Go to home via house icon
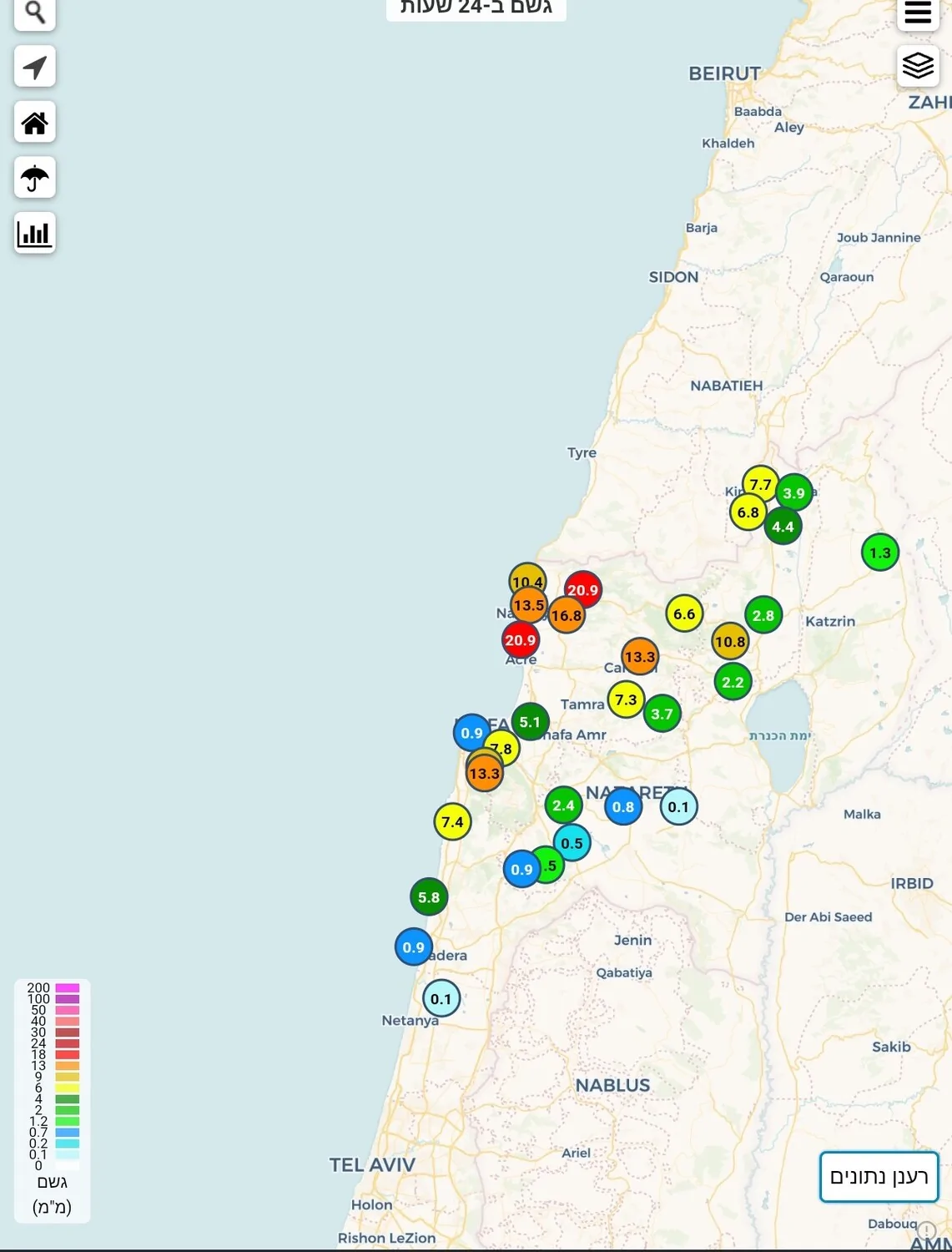Image resolution: width=952 pixels, height=1252 pixels. point(35,123)
